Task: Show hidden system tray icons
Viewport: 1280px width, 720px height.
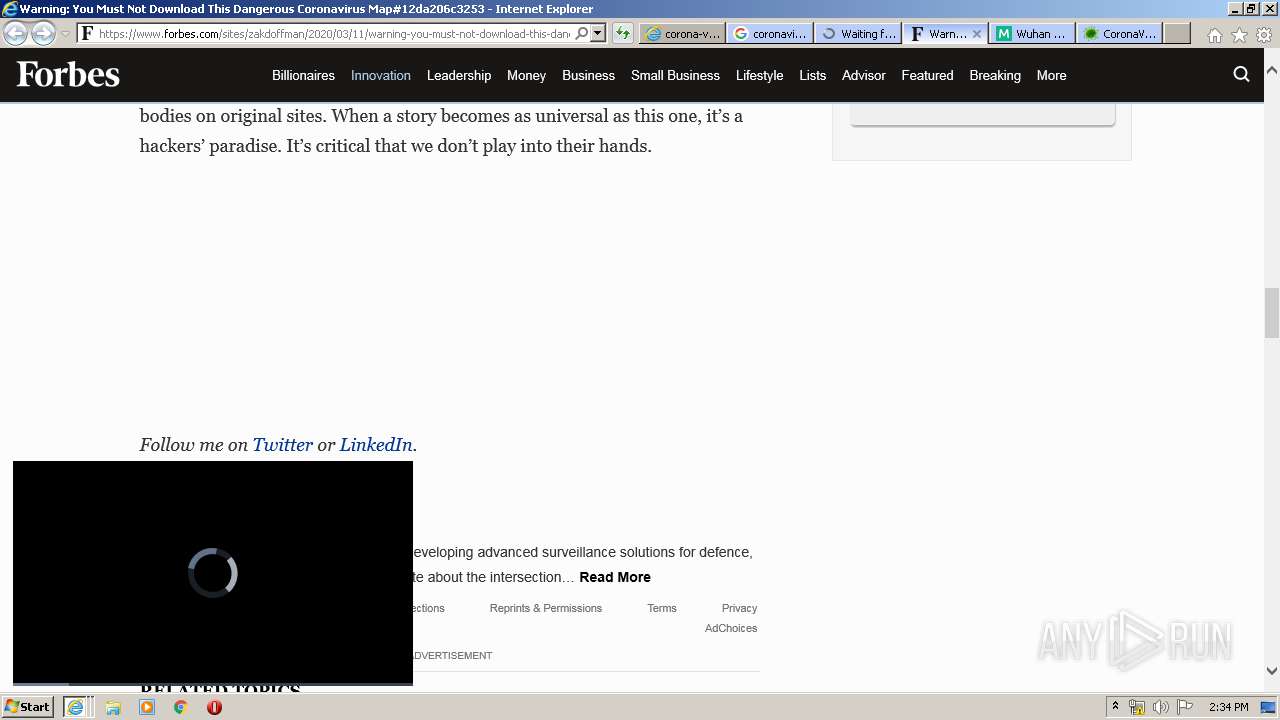Action: (1115, 707)
